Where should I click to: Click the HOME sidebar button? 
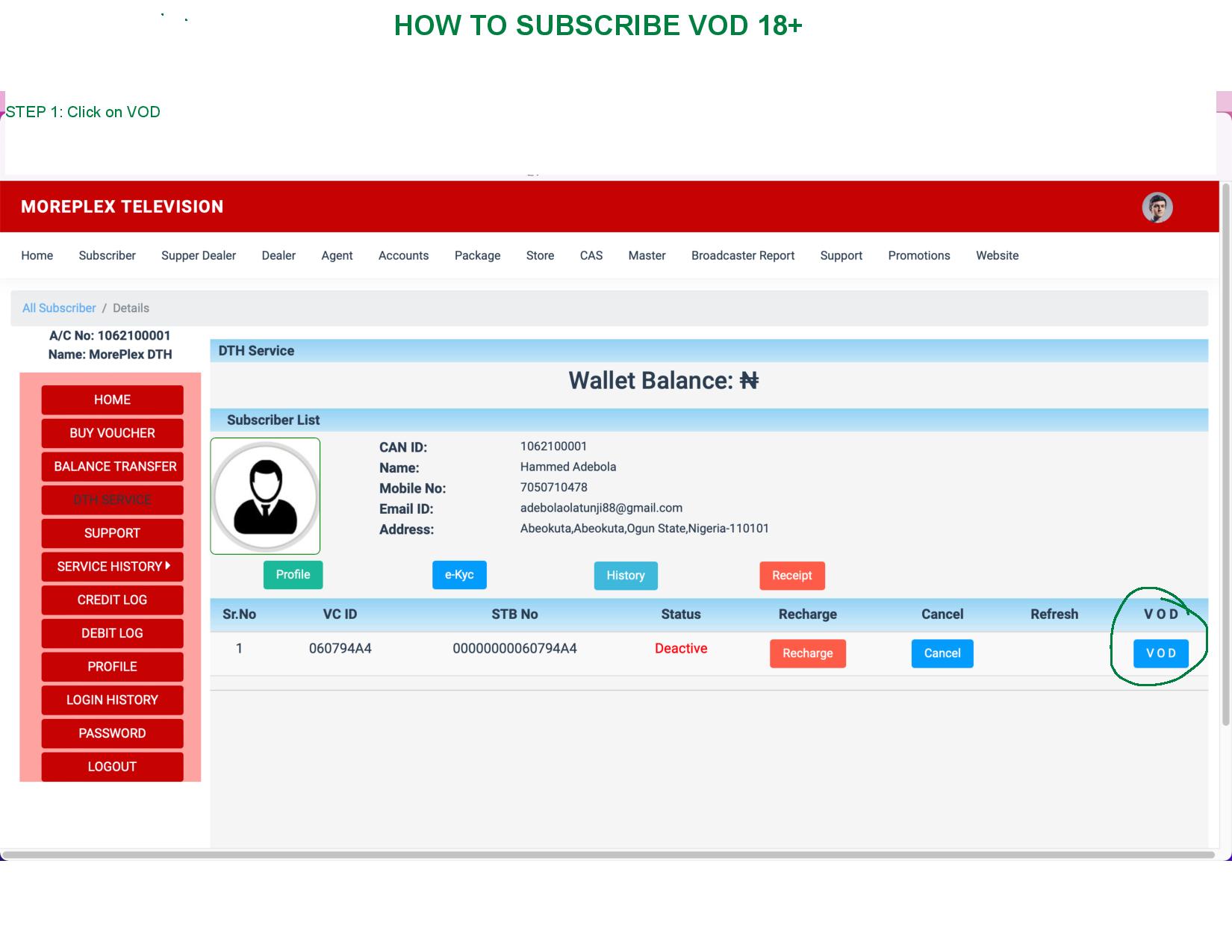(112, 399)
